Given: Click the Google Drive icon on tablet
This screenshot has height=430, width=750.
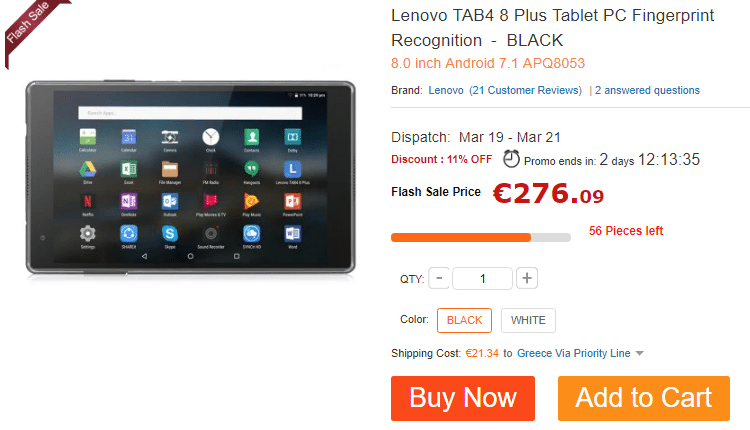Looking at the screenshot, I should tap(88, 169).
